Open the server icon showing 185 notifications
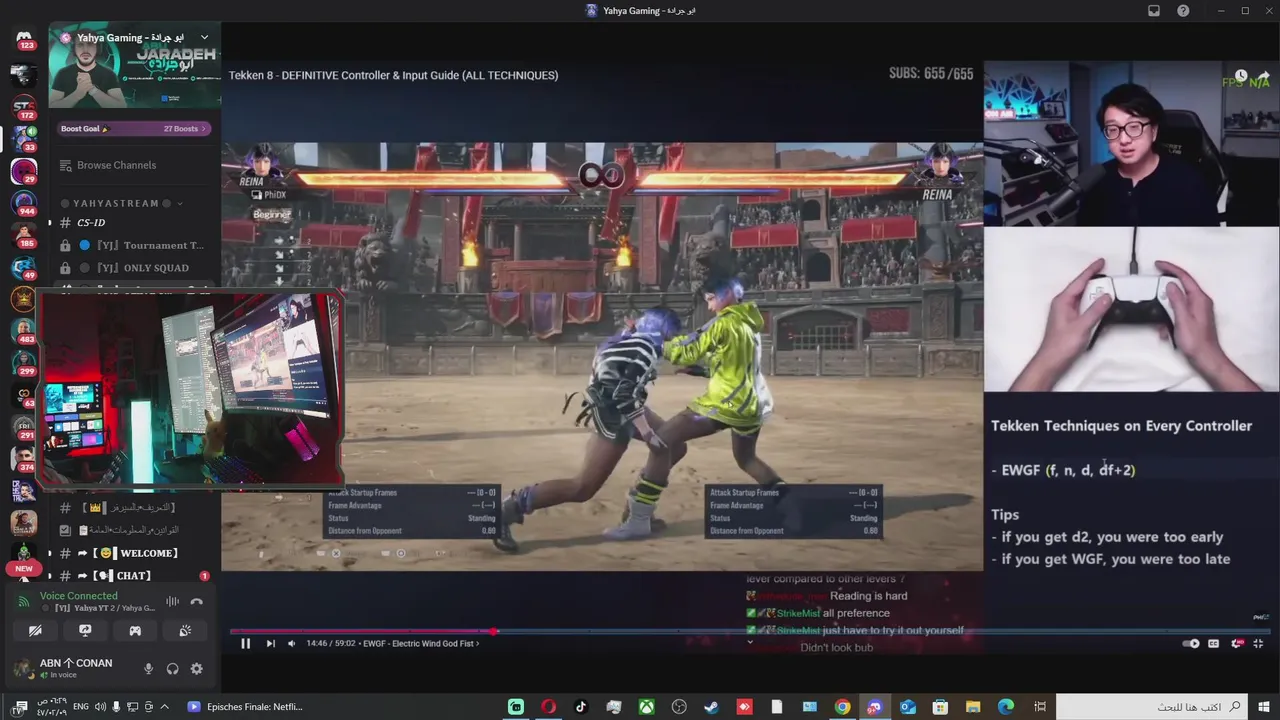The image size is (1280, 720). point(24,234)
